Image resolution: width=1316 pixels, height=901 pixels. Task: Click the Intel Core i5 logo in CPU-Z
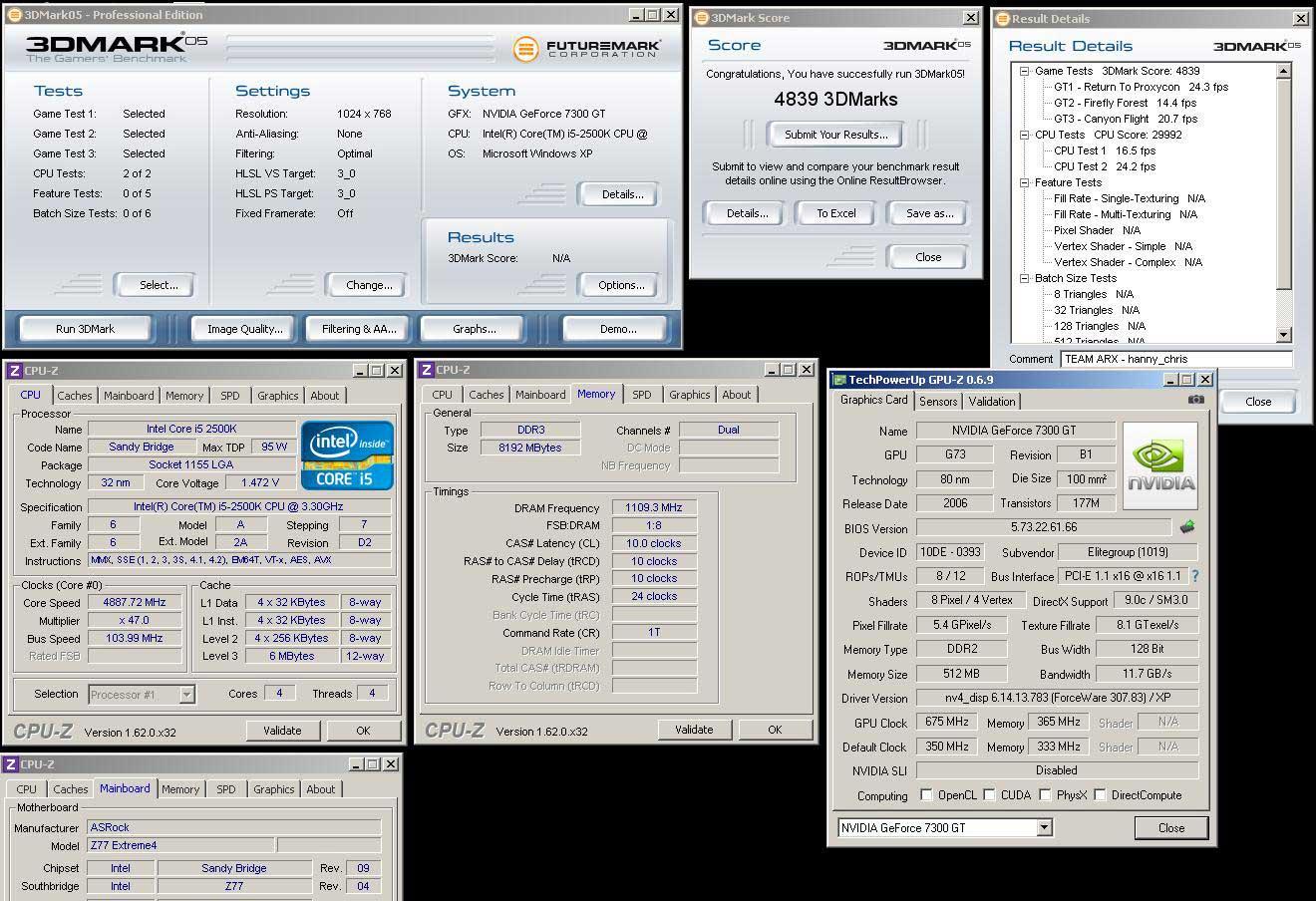pos(347,455)
